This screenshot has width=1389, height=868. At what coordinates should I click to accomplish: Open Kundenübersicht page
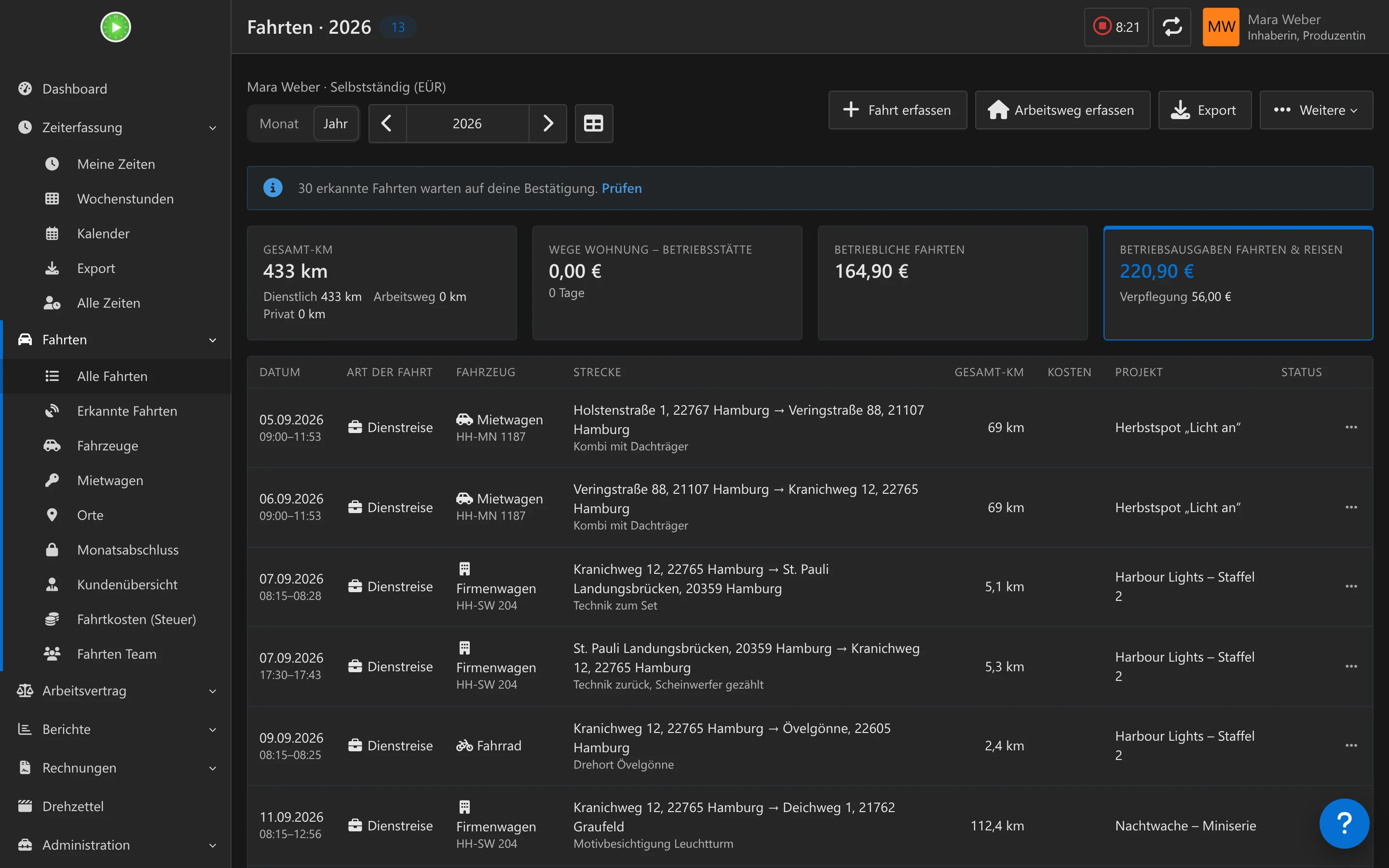coord(117,584)
